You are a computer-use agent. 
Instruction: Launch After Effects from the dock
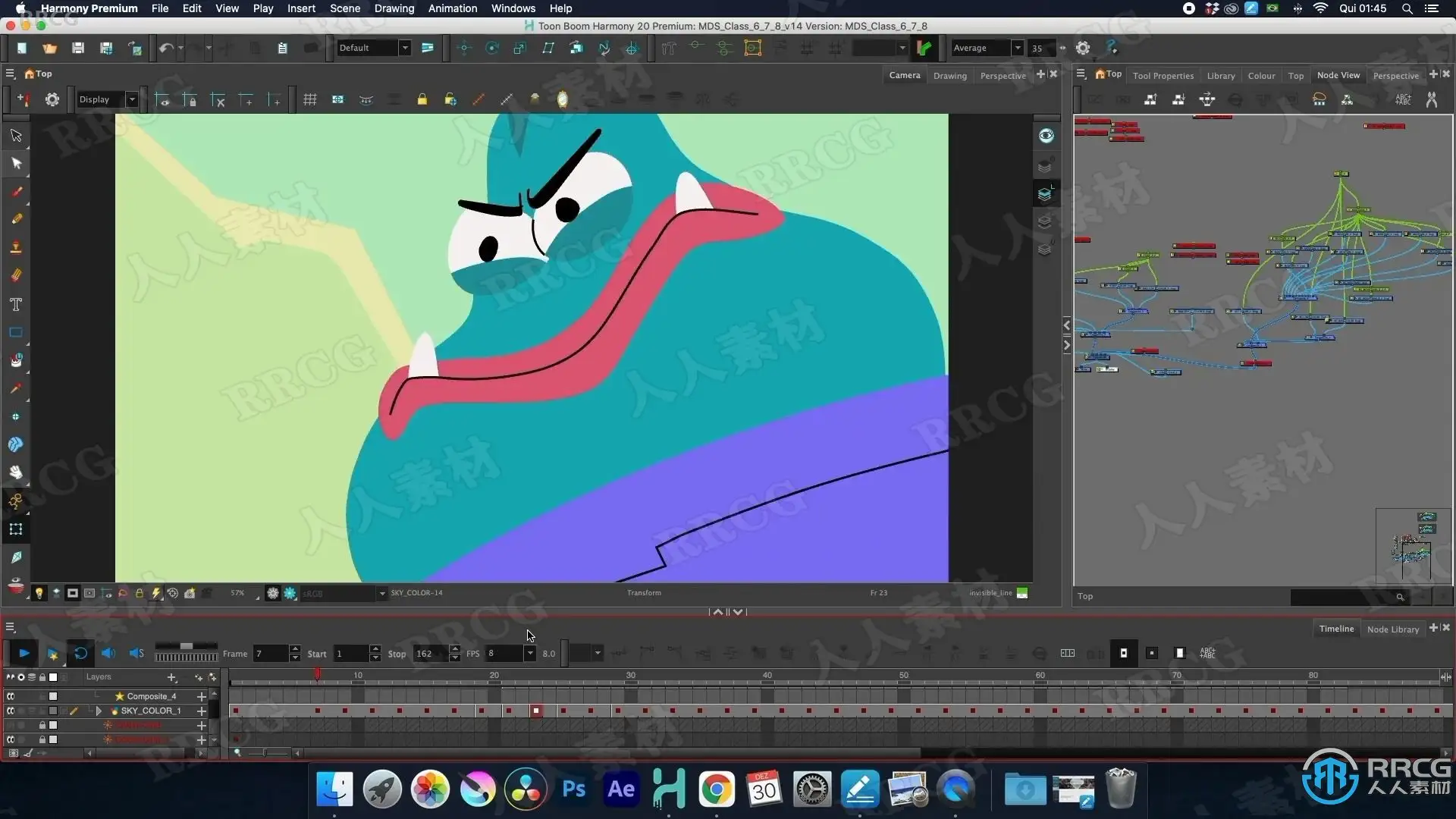tap(621, 789)
